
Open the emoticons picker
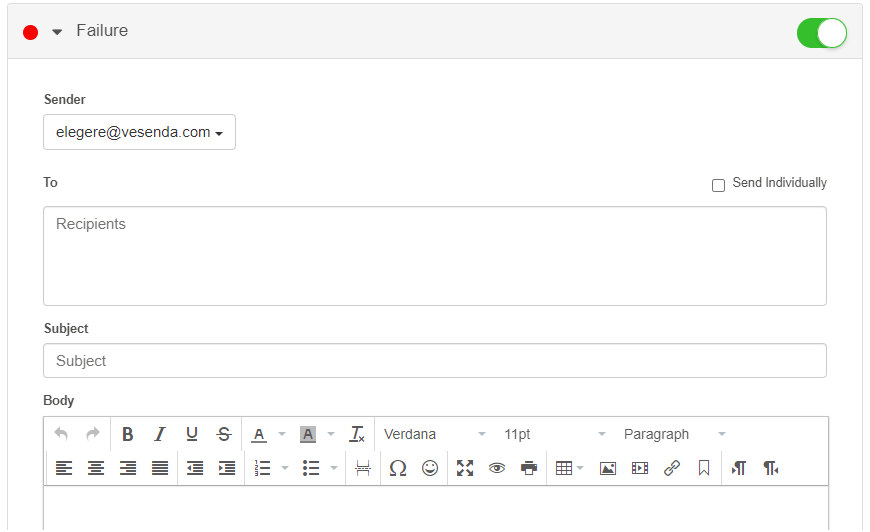pos(430,468)
